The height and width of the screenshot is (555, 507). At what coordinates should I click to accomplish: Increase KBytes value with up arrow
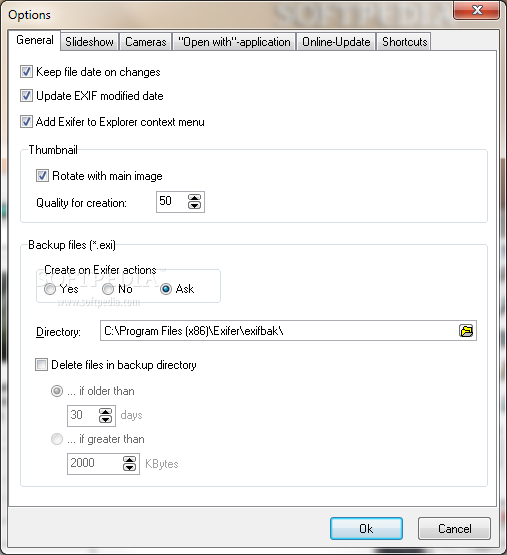(x=130, y=460)
